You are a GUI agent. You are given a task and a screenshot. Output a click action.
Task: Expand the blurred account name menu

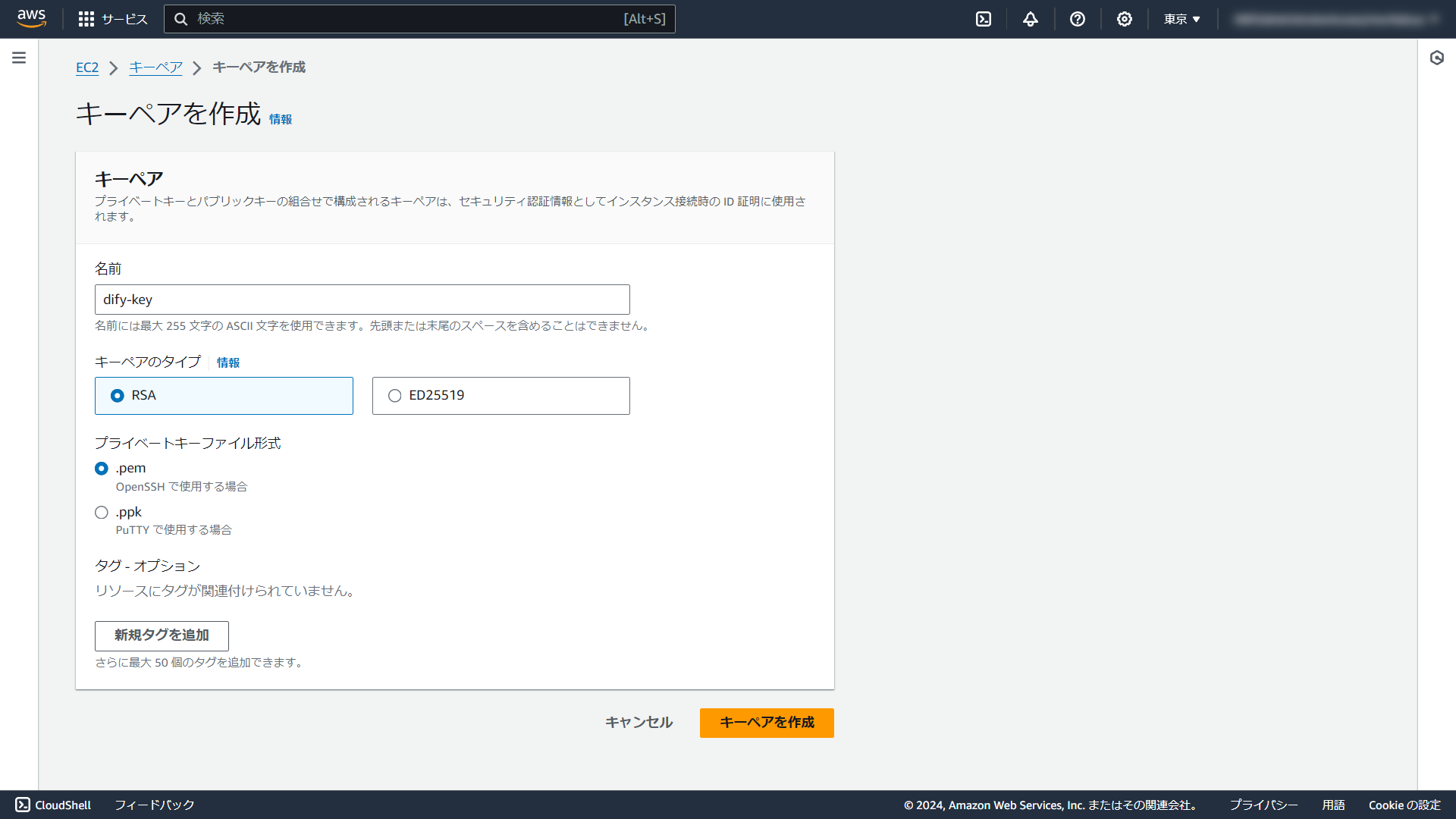click(1335, 19)
